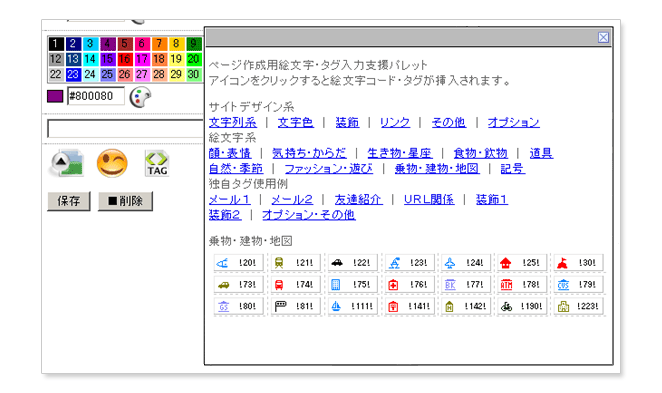Open the image upload icon
Screen dimensions: 662x393
67,163
